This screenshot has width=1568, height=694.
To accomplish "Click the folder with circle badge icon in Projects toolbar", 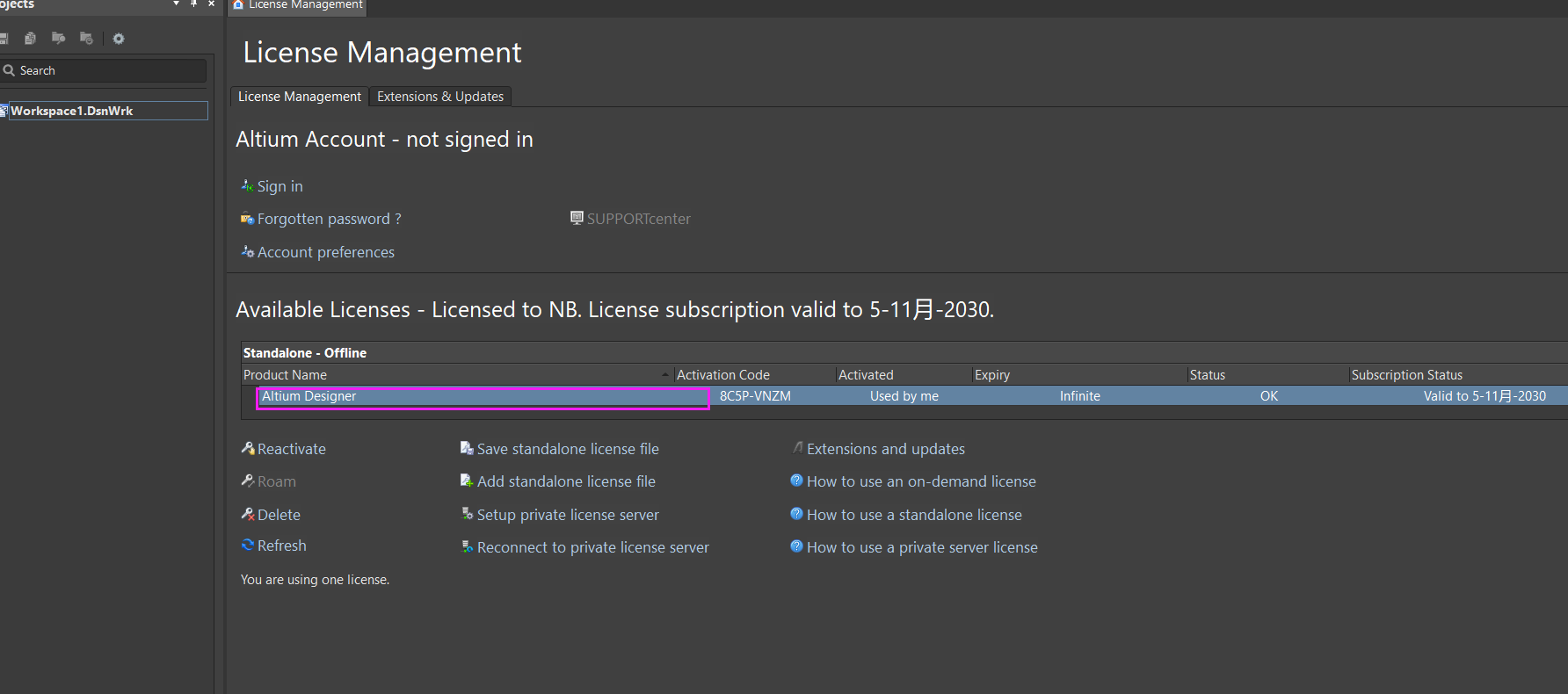I will click(86, 39).
